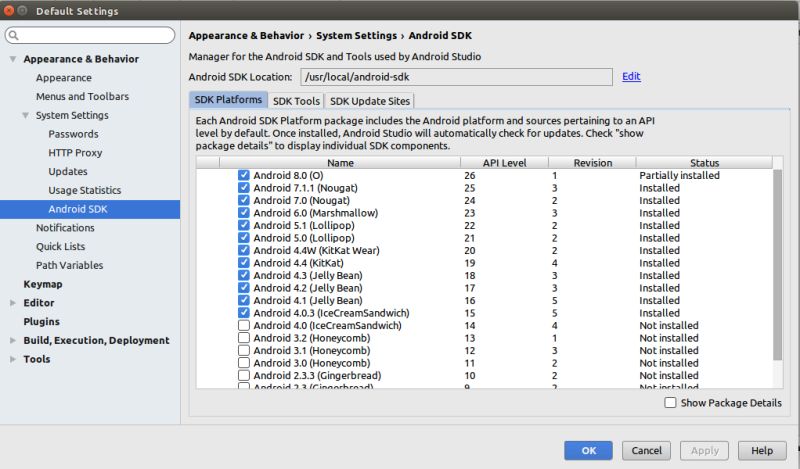Open the SDK Tools tab
Viewport: 800px width, 469px height.
(x=296, y=101)
